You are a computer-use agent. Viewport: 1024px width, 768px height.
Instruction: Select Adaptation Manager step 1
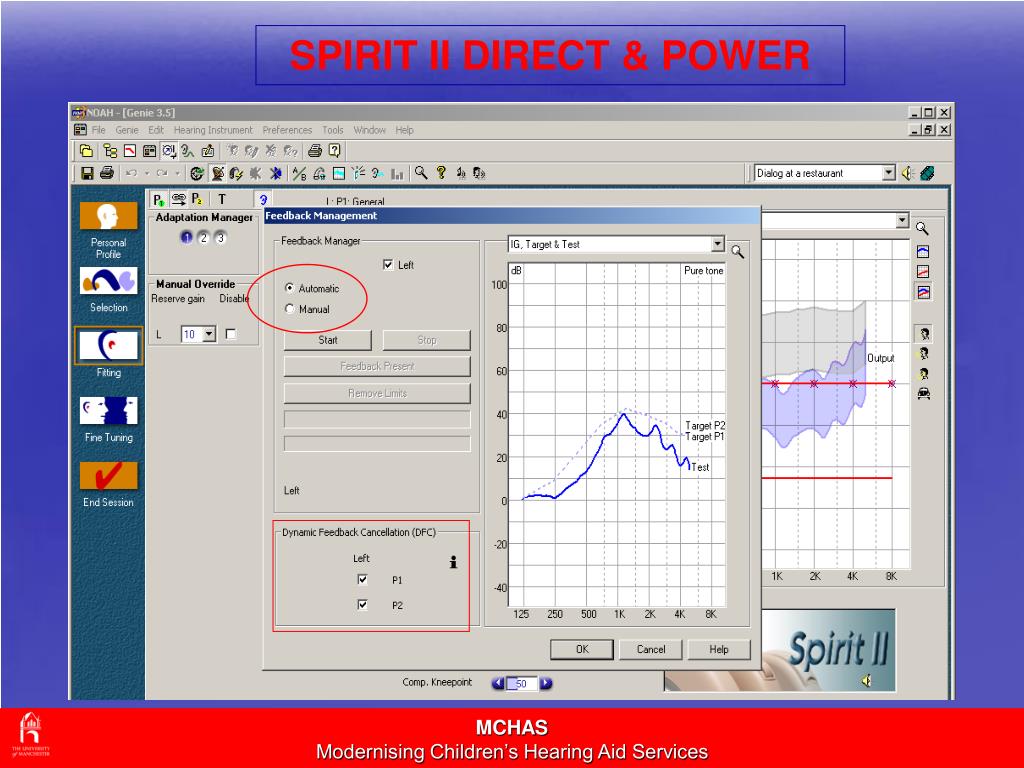(186, 238)
